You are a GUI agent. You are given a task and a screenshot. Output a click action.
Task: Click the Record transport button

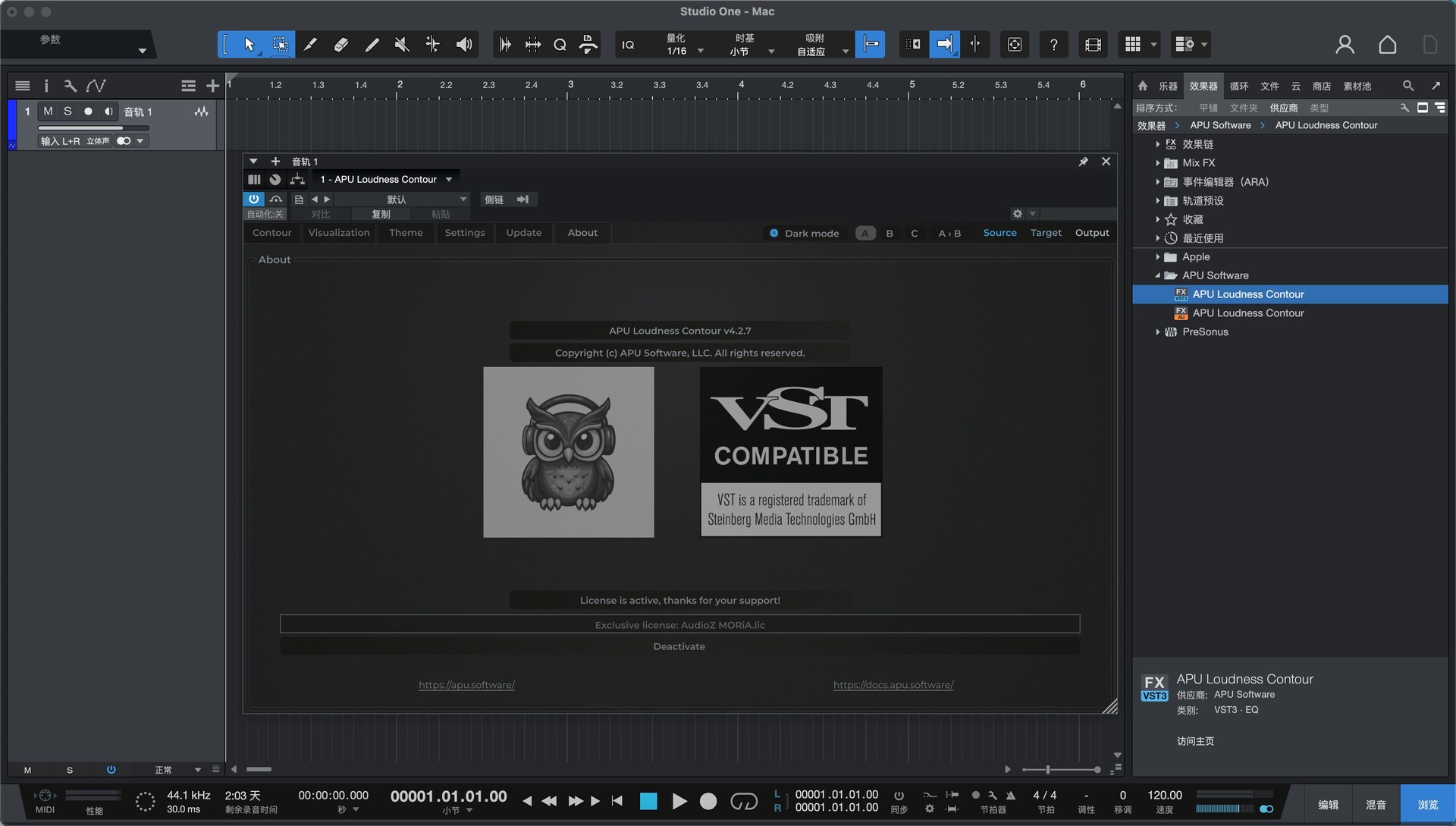(x=708, y=801)
